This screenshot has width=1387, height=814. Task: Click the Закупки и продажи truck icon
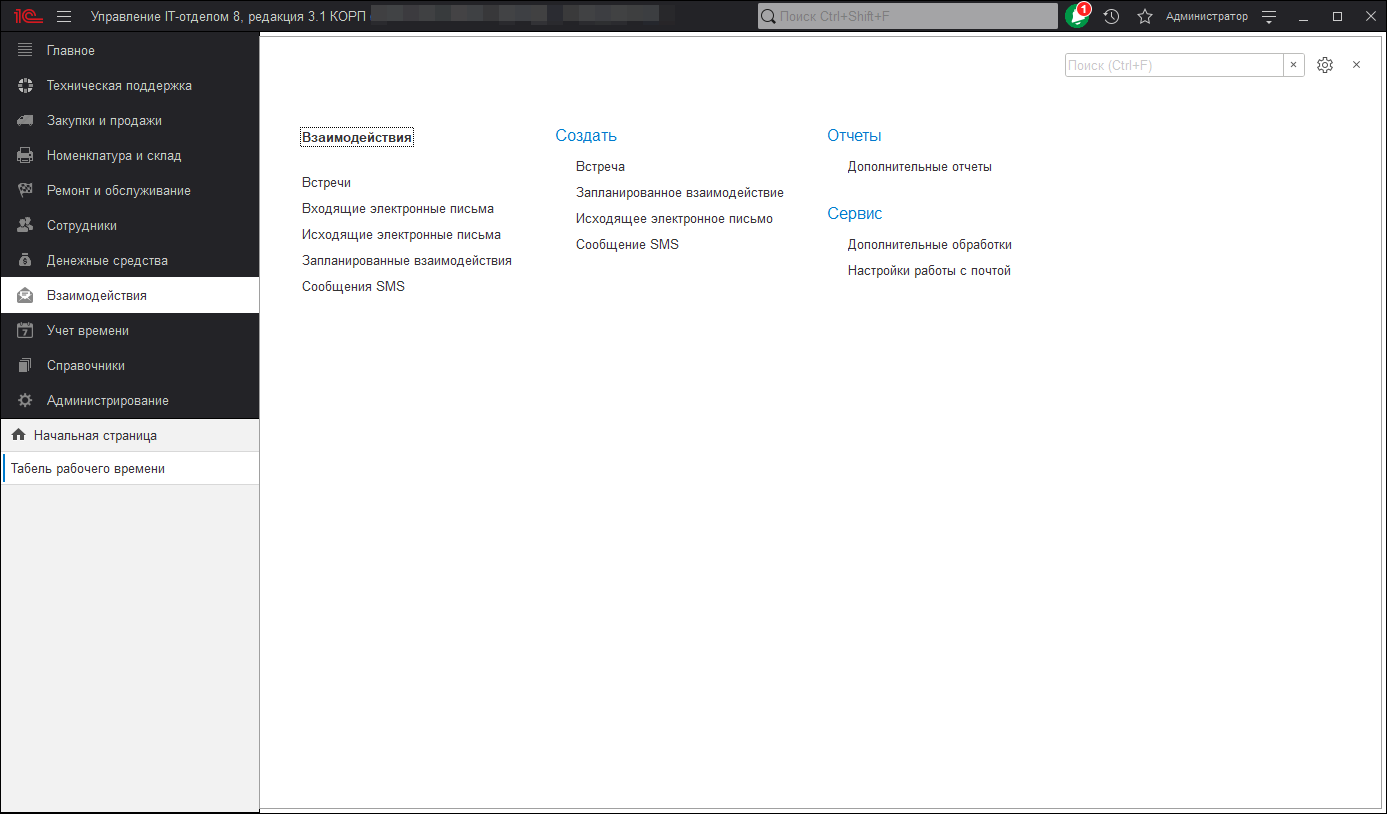click(26, 121)
